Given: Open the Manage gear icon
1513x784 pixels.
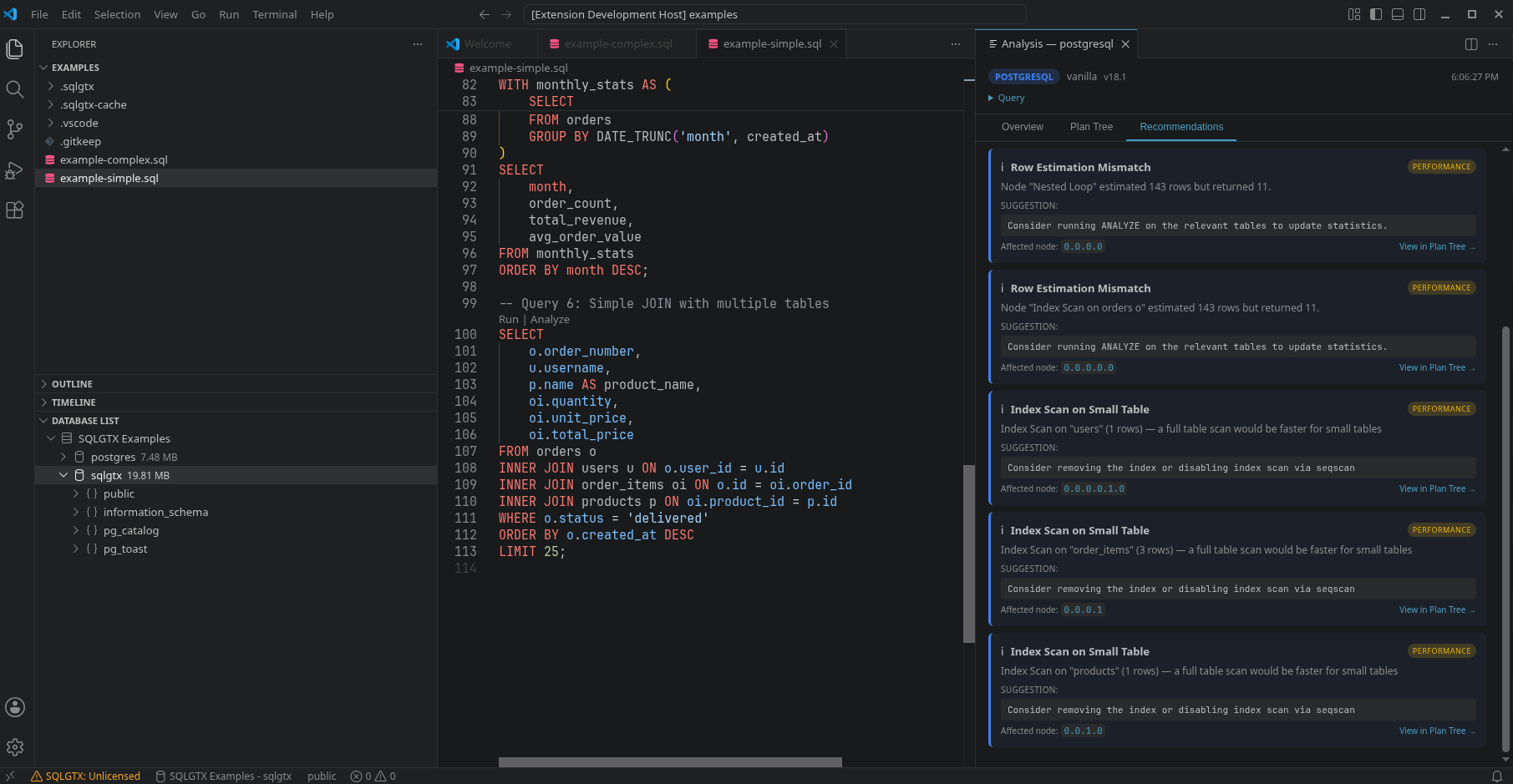Looking at the screenshot, I should [x=15, y=747].
